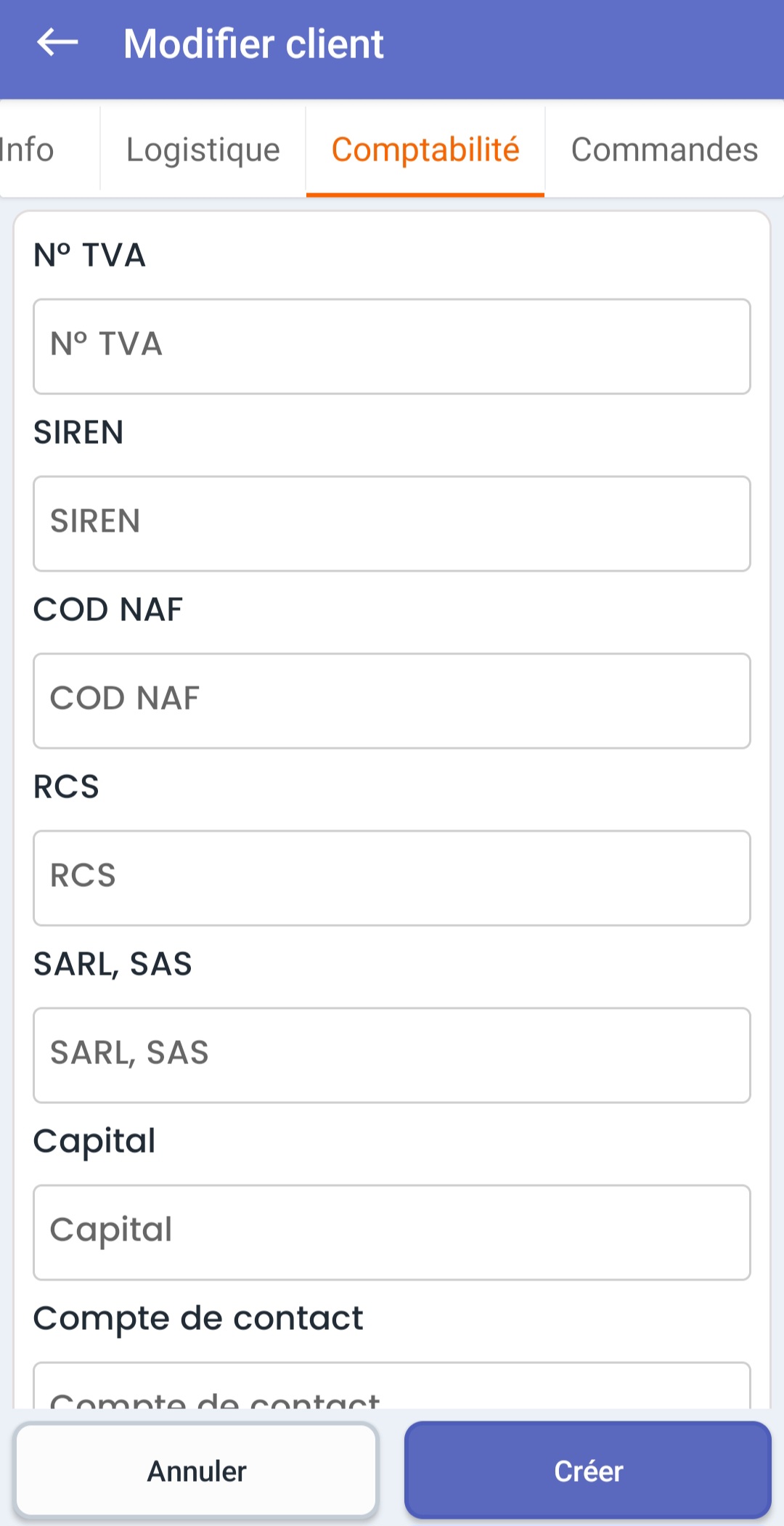The height and width of the screenshot is (1526, 784).
Task: Go to the Commandes tab
Action: pyautogui.click(x=664, y=150)
